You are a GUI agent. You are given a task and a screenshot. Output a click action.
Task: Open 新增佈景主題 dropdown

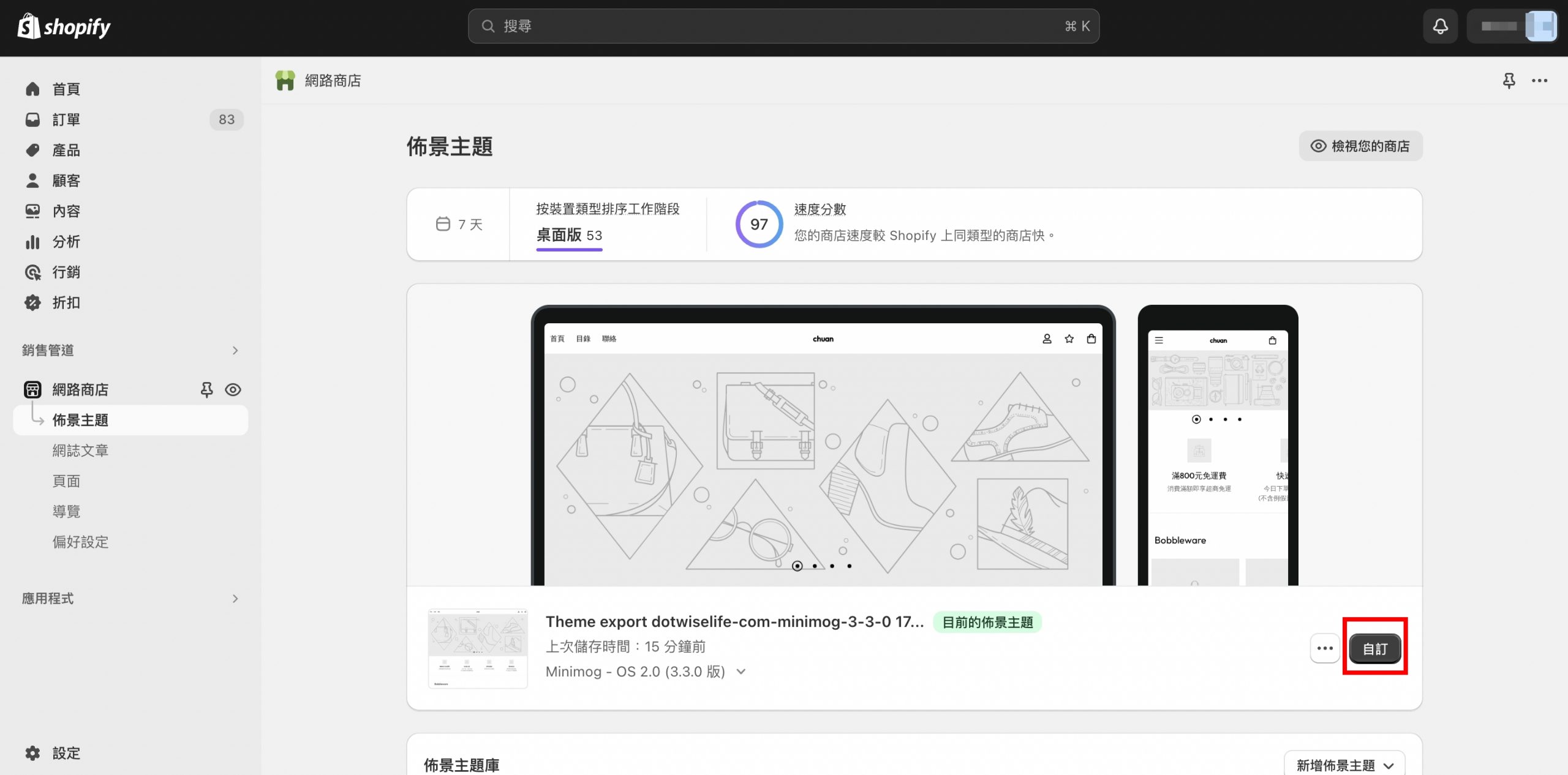(1344, 765)
